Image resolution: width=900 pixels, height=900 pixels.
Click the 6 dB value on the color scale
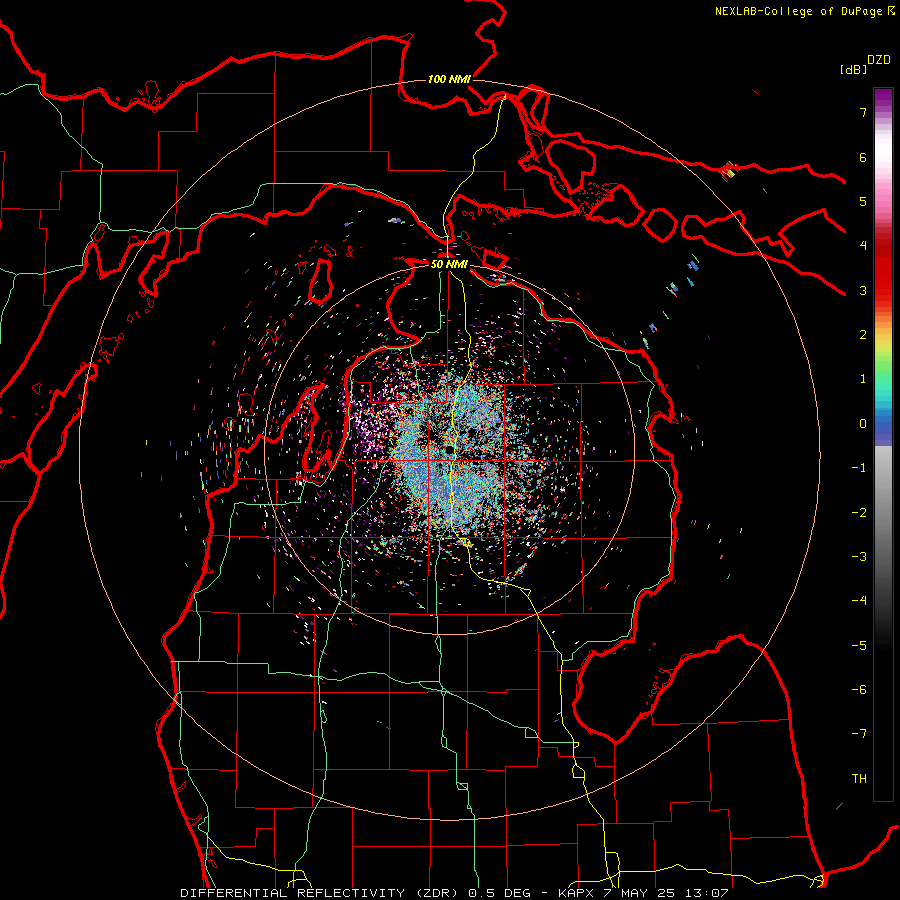click(x=863, y=157)
